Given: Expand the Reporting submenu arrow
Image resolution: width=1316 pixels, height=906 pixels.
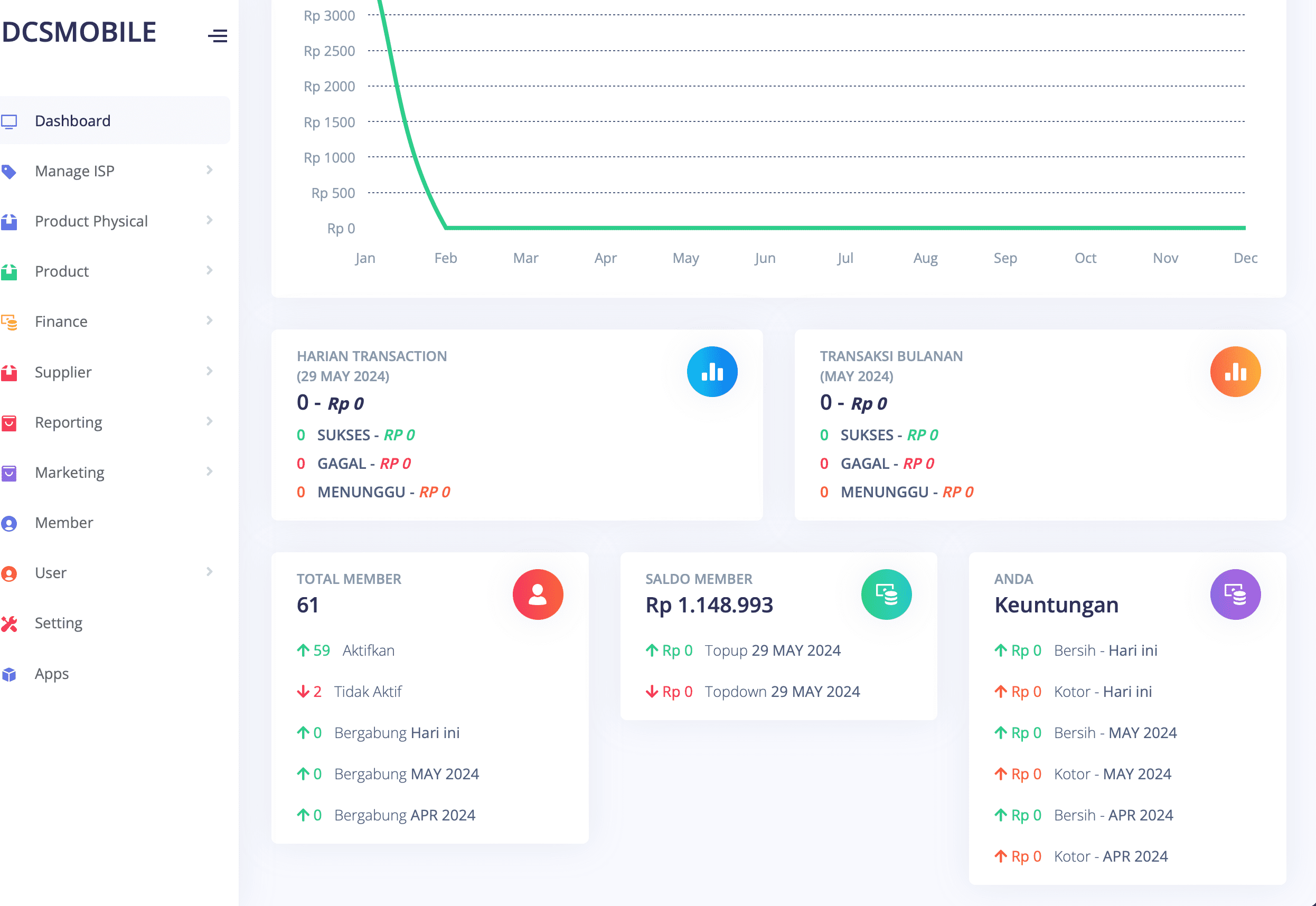Looking at the screenshot, I should (210, 421).
